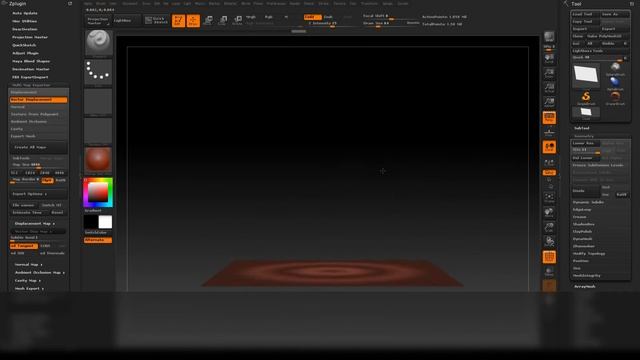The image size is (640, 360).
Task: Toggle Texture from Polypaint option
Action: [x=38, y=114]
